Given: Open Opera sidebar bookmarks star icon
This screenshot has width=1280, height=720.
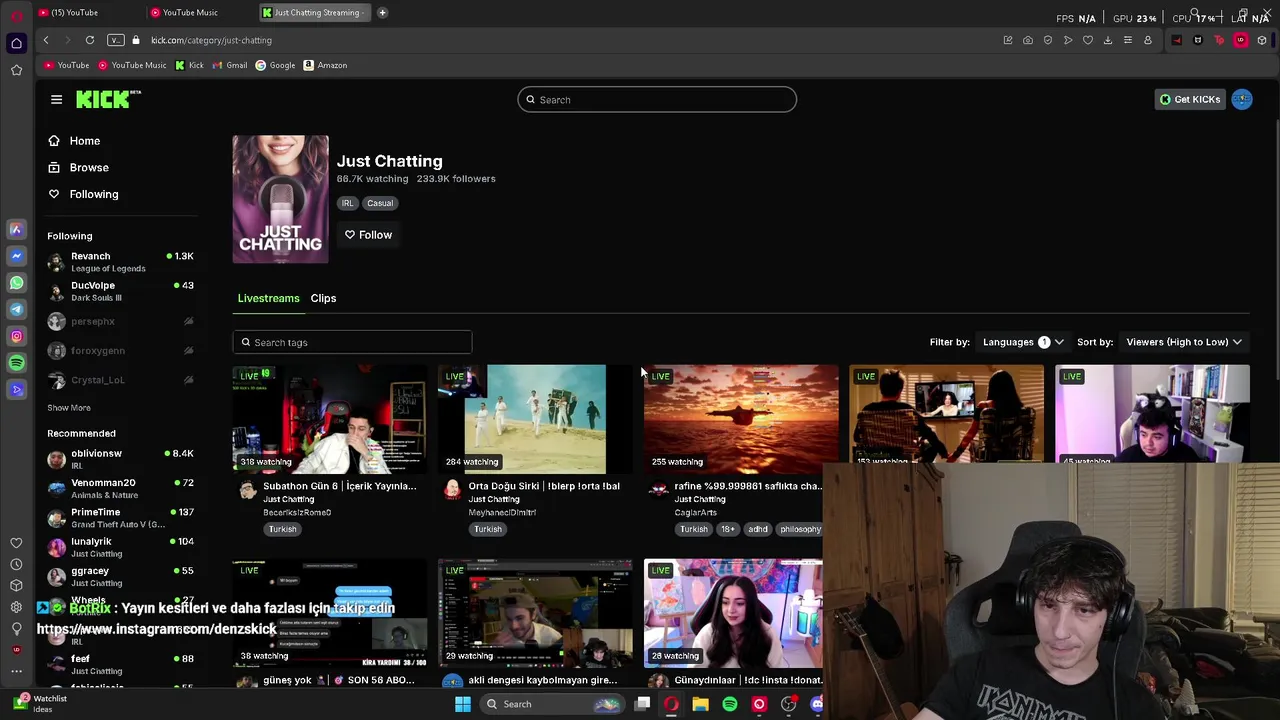Looking at the screenshot, I should (x=16, y=70).
